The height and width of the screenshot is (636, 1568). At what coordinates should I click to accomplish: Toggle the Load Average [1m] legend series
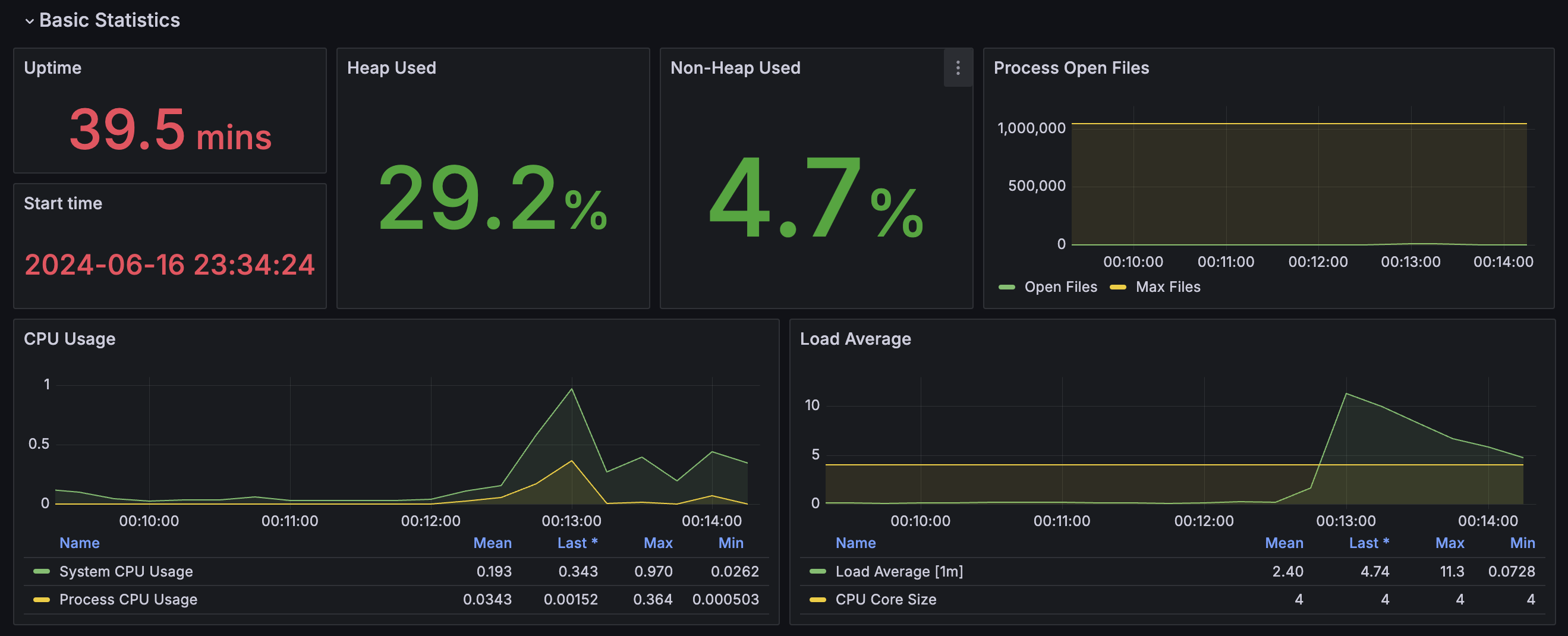[899, 571]
